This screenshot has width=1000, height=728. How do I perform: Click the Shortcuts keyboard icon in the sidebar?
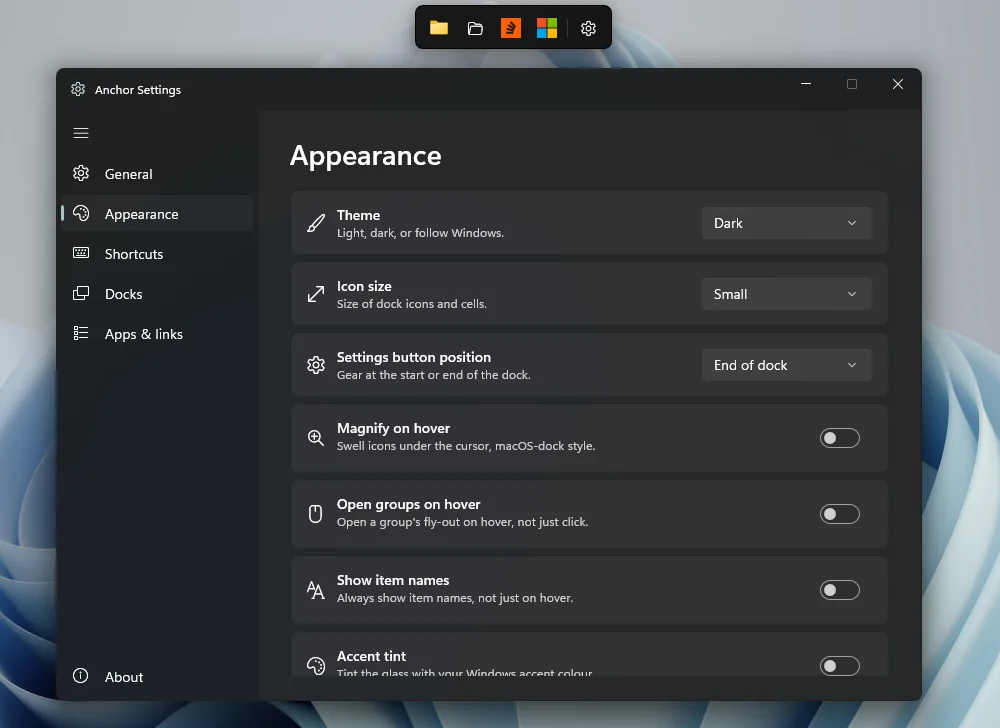coord(81,253)
